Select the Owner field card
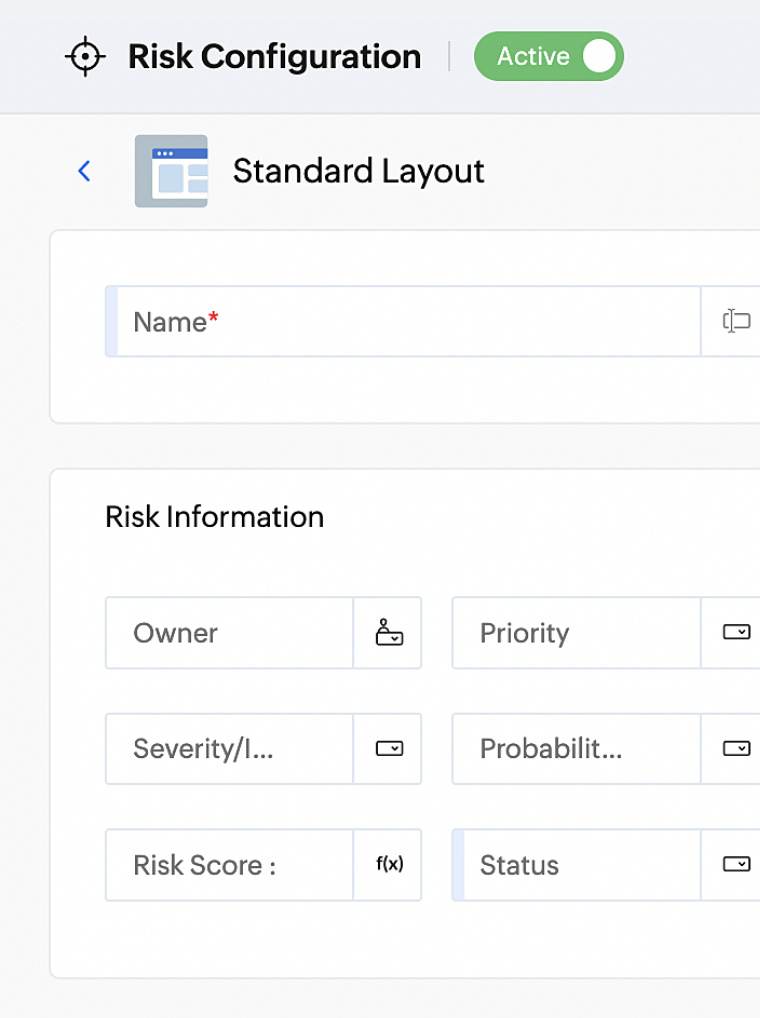760x1018 pixels. point(230,632)
